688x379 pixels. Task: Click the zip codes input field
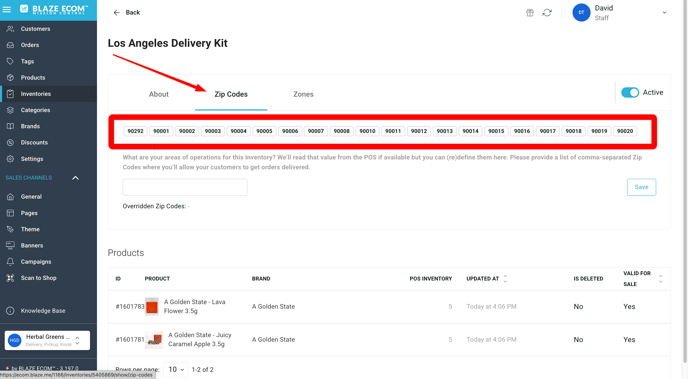pos(185,187)
